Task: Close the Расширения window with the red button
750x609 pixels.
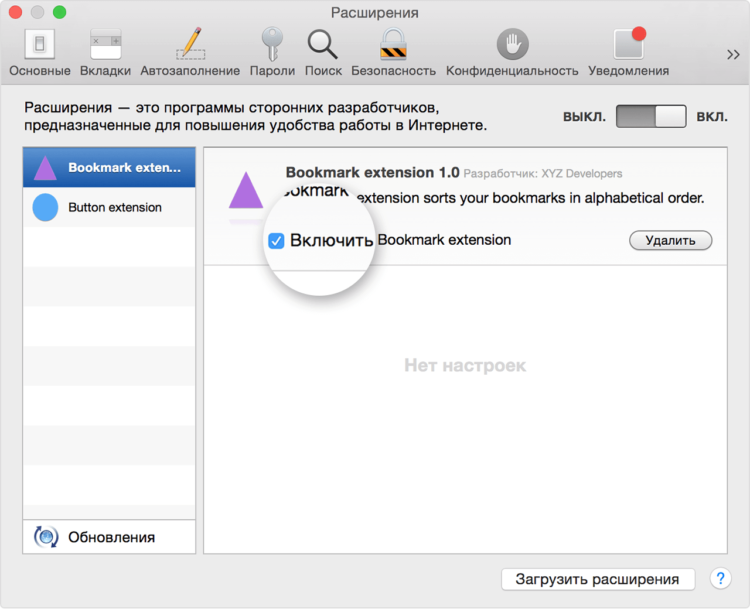Action: (15, 12)
